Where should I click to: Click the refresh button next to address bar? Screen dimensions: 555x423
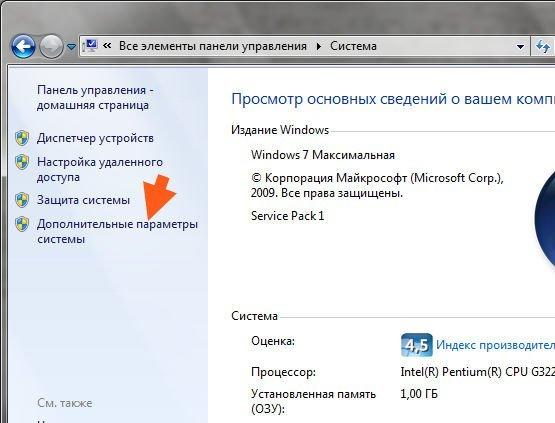coord(543,46)
